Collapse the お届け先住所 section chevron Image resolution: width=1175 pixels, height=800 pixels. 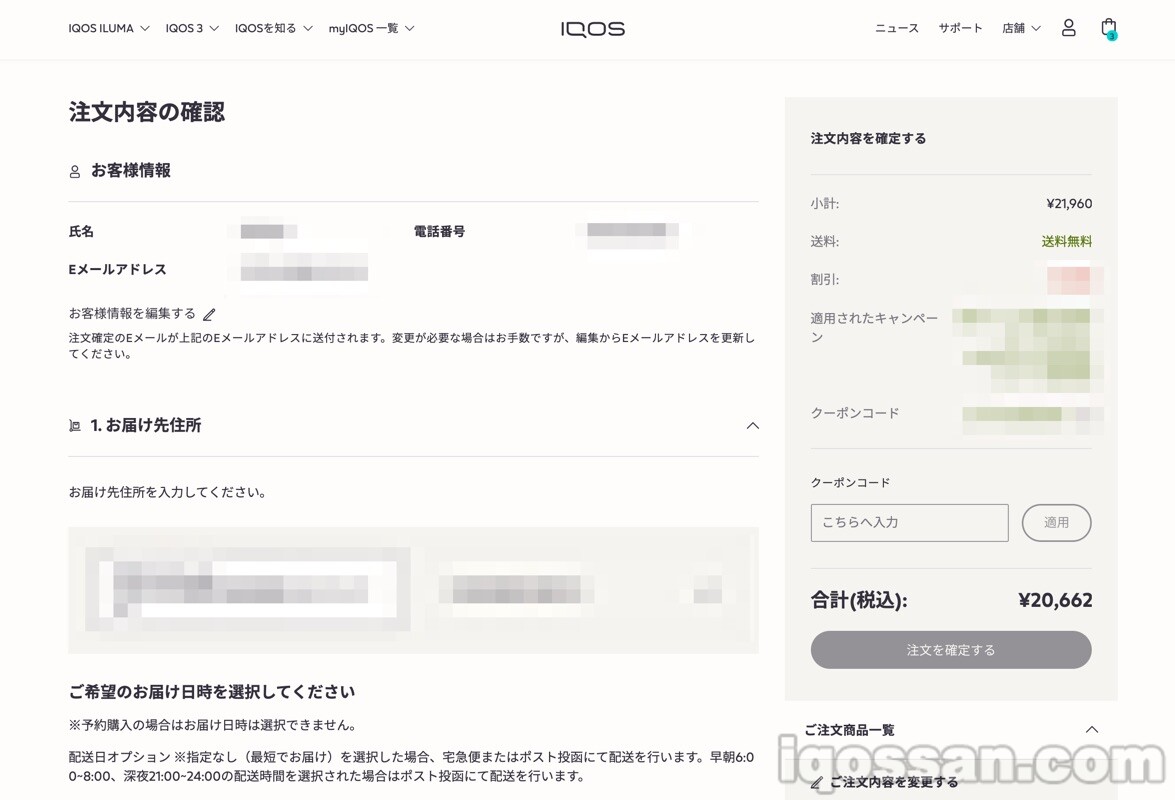coord(752,426)
